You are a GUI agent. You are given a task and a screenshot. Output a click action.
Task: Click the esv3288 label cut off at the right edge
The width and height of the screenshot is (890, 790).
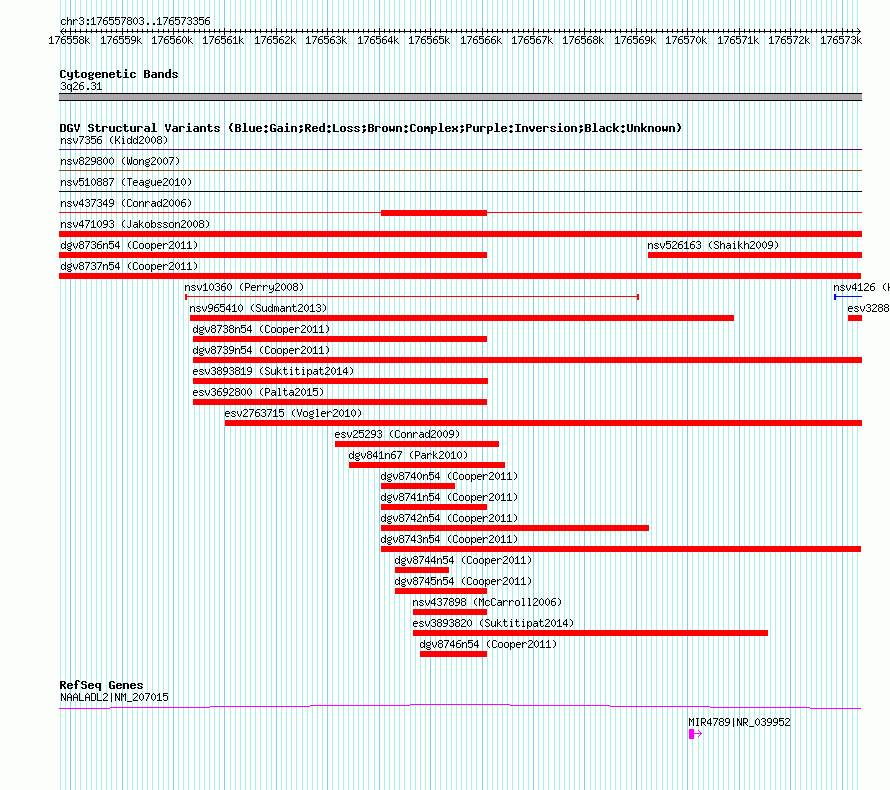[868, 308]
